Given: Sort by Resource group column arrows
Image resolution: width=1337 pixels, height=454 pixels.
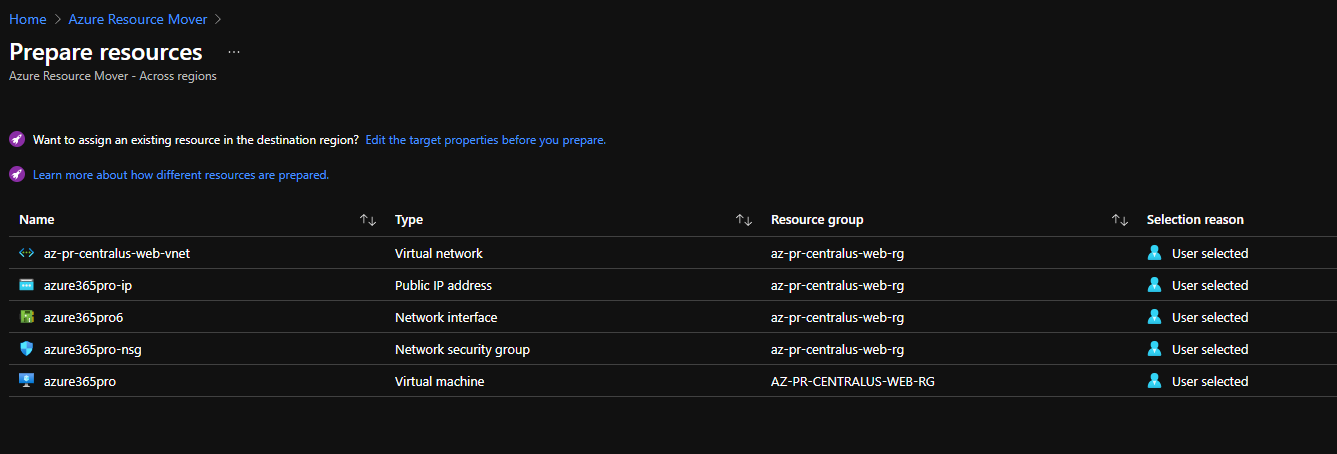Looking at the screenshot, I should click(x=1120, y=220).
